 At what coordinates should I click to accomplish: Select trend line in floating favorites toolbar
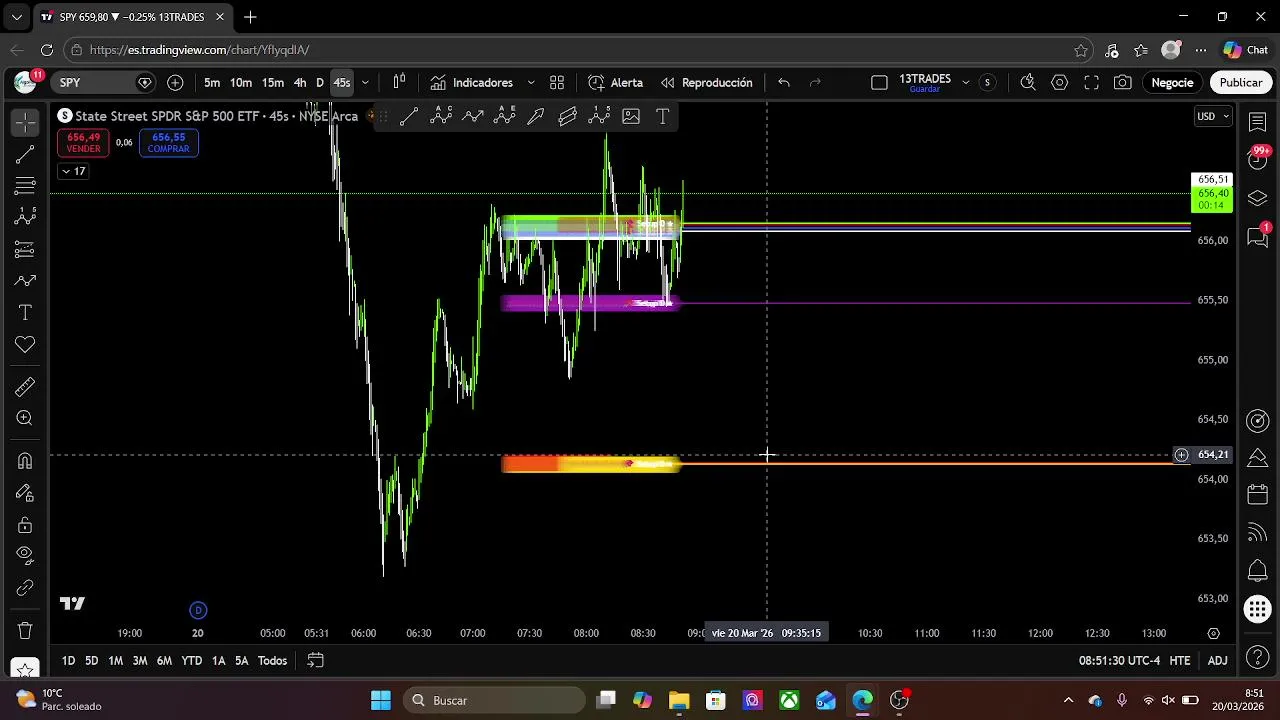point(409,116)
